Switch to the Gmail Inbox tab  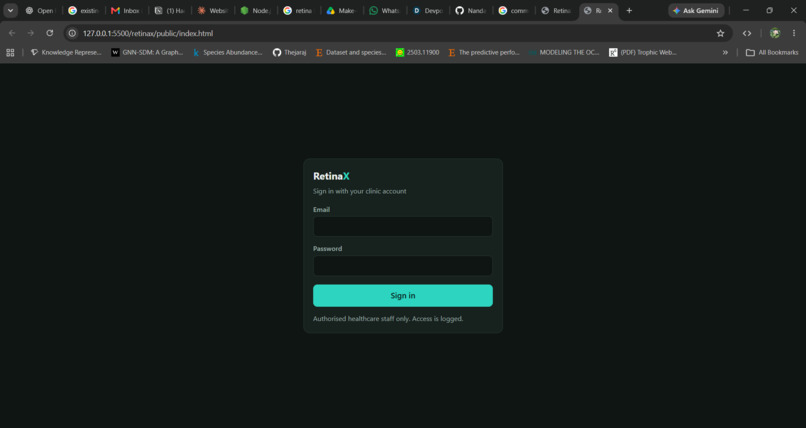(x=126, y=10)
